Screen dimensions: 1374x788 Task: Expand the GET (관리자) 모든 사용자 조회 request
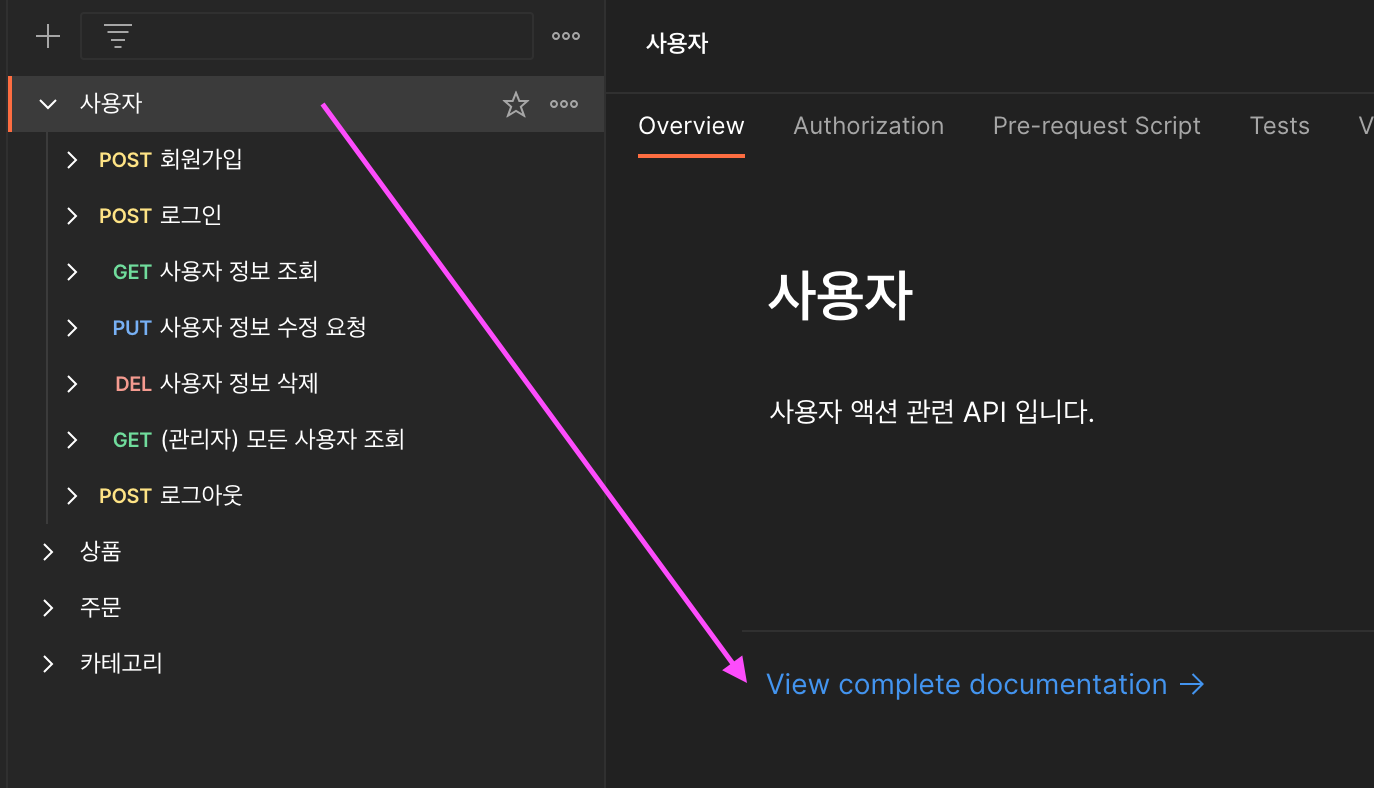click(72, 440)
